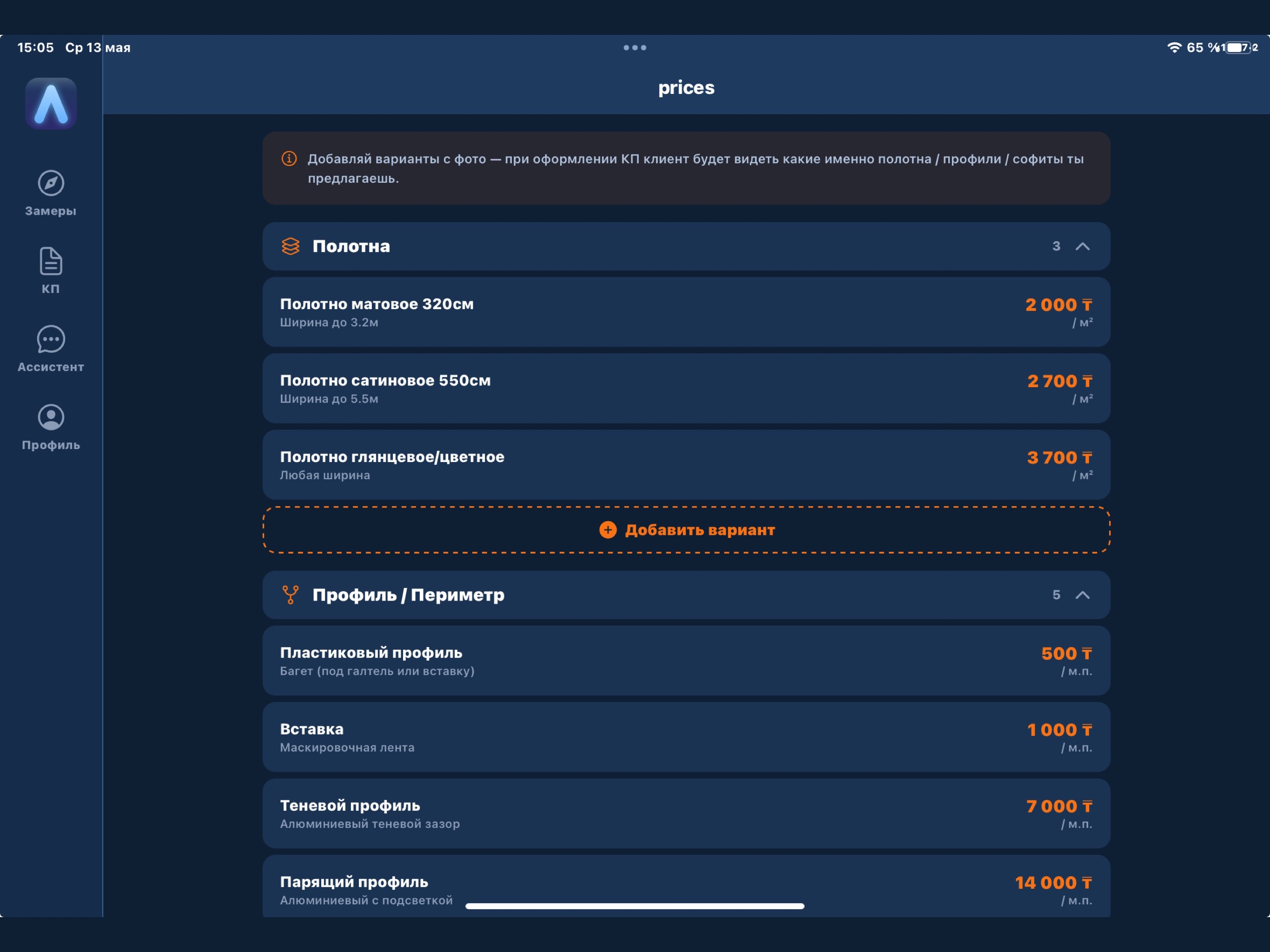This screenshot has height=952, width=1270.
Task: Tap the subtitle Ширина до 3.2м
Action: (x=329, y=323)
